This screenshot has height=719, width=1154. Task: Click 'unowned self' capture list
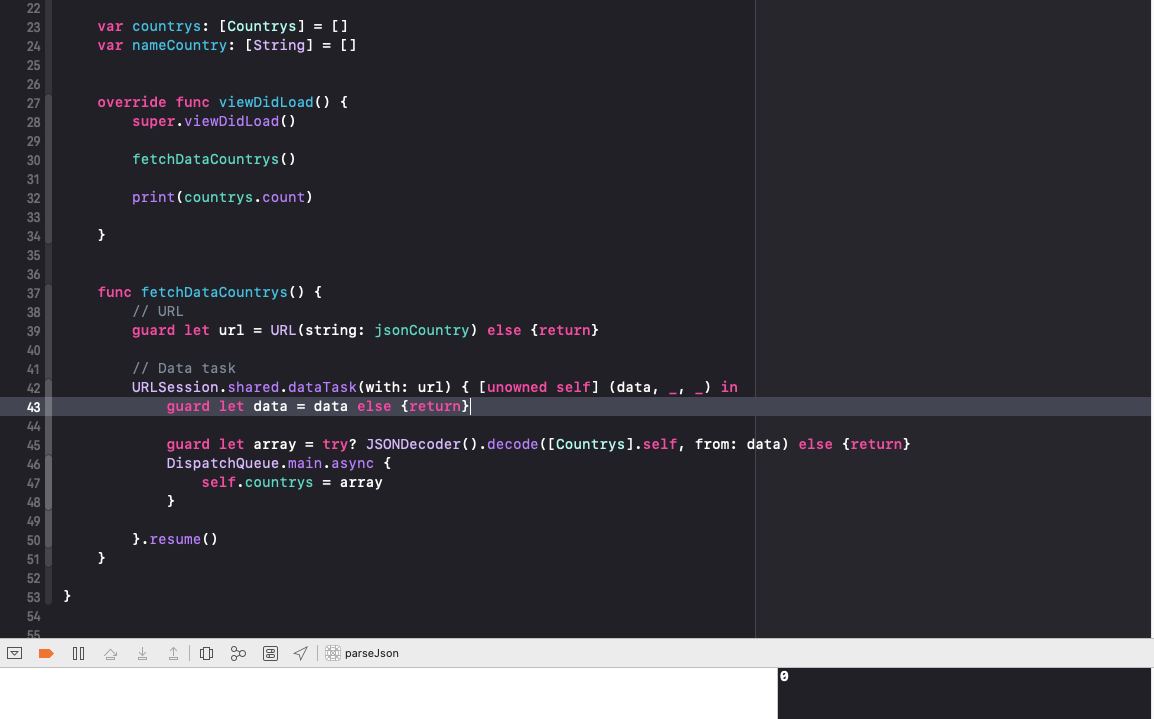click(538, 387)
